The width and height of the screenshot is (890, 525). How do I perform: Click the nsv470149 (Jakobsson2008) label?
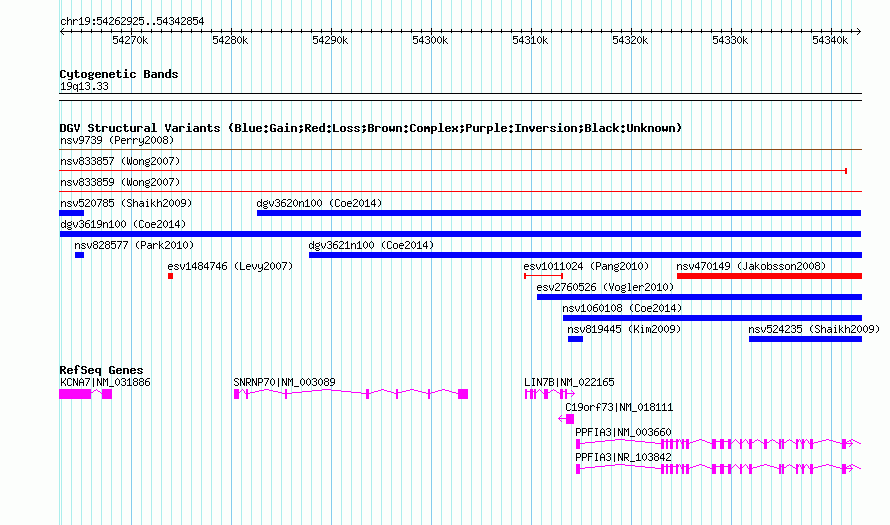coord(751,266)
